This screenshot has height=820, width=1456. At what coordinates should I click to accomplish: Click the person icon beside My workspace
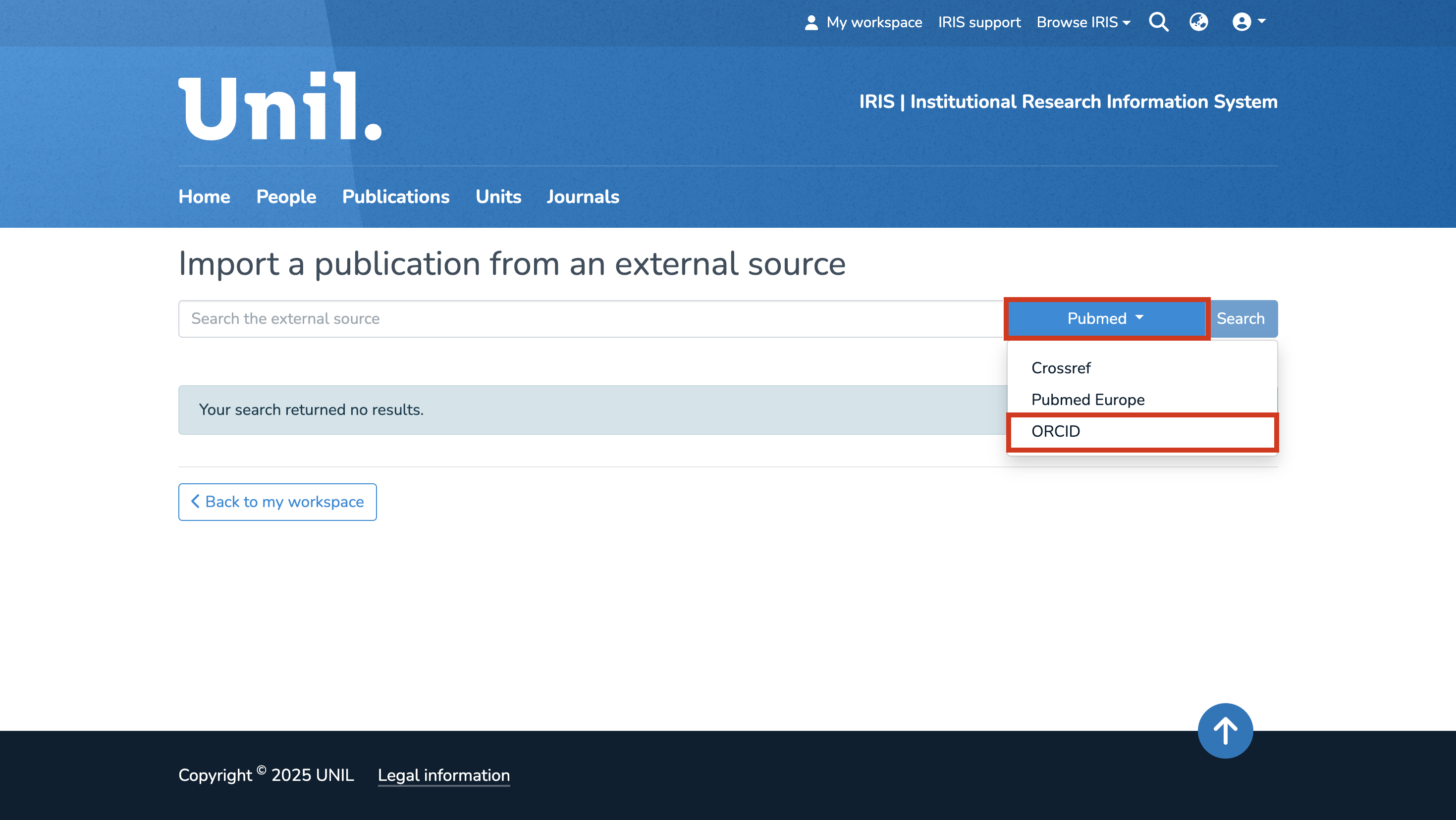[811, 23]
